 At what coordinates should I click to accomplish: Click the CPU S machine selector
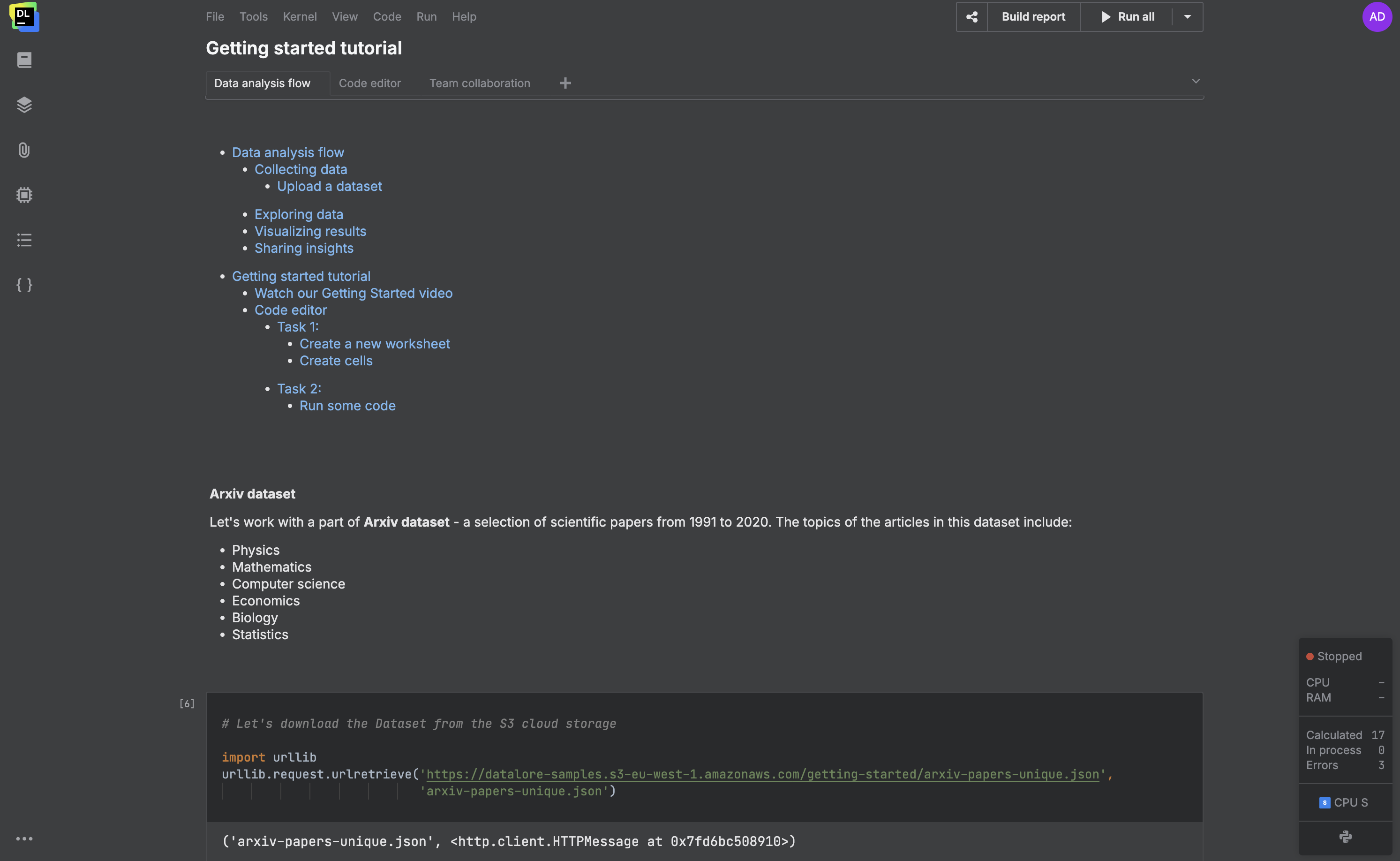[x=1345, y=802]
